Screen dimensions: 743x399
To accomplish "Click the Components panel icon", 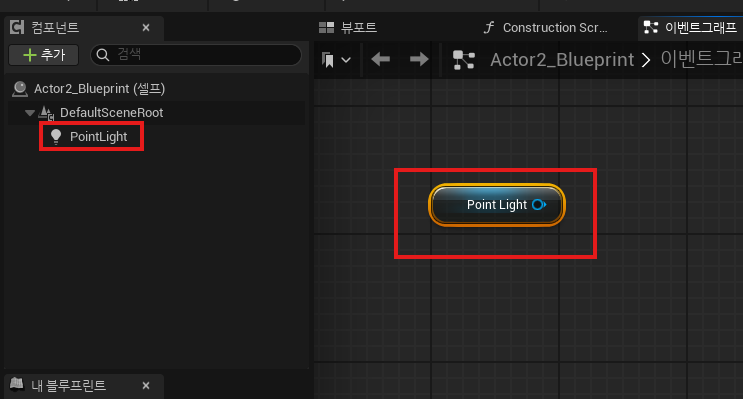I will coord(17,27).
